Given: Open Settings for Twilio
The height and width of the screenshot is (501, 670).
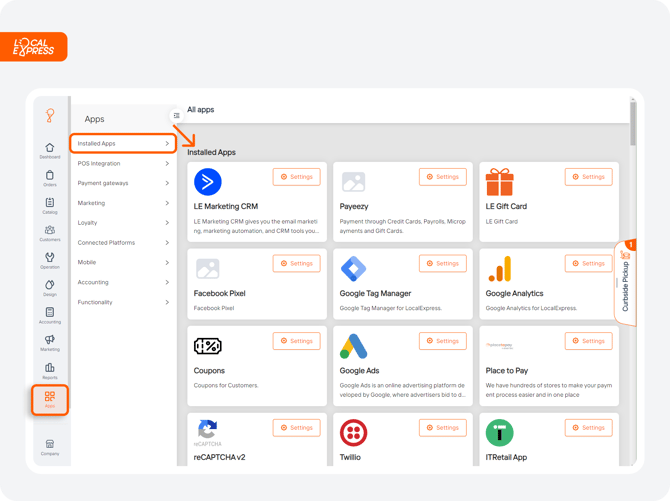Looking at the screenshot, I should click(443, 428).
